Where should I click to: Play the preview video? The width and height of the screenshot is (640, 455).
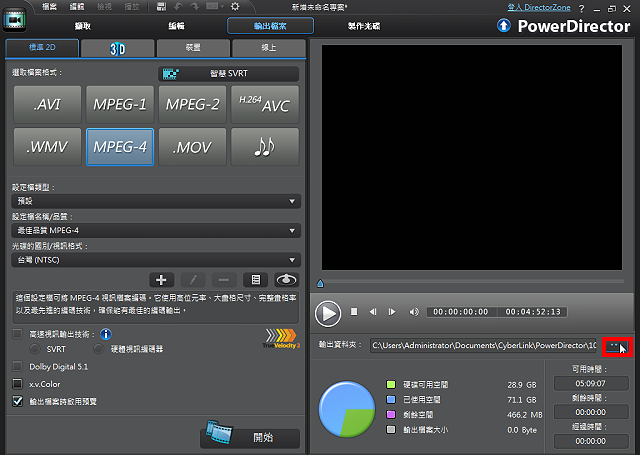(328, 313)
